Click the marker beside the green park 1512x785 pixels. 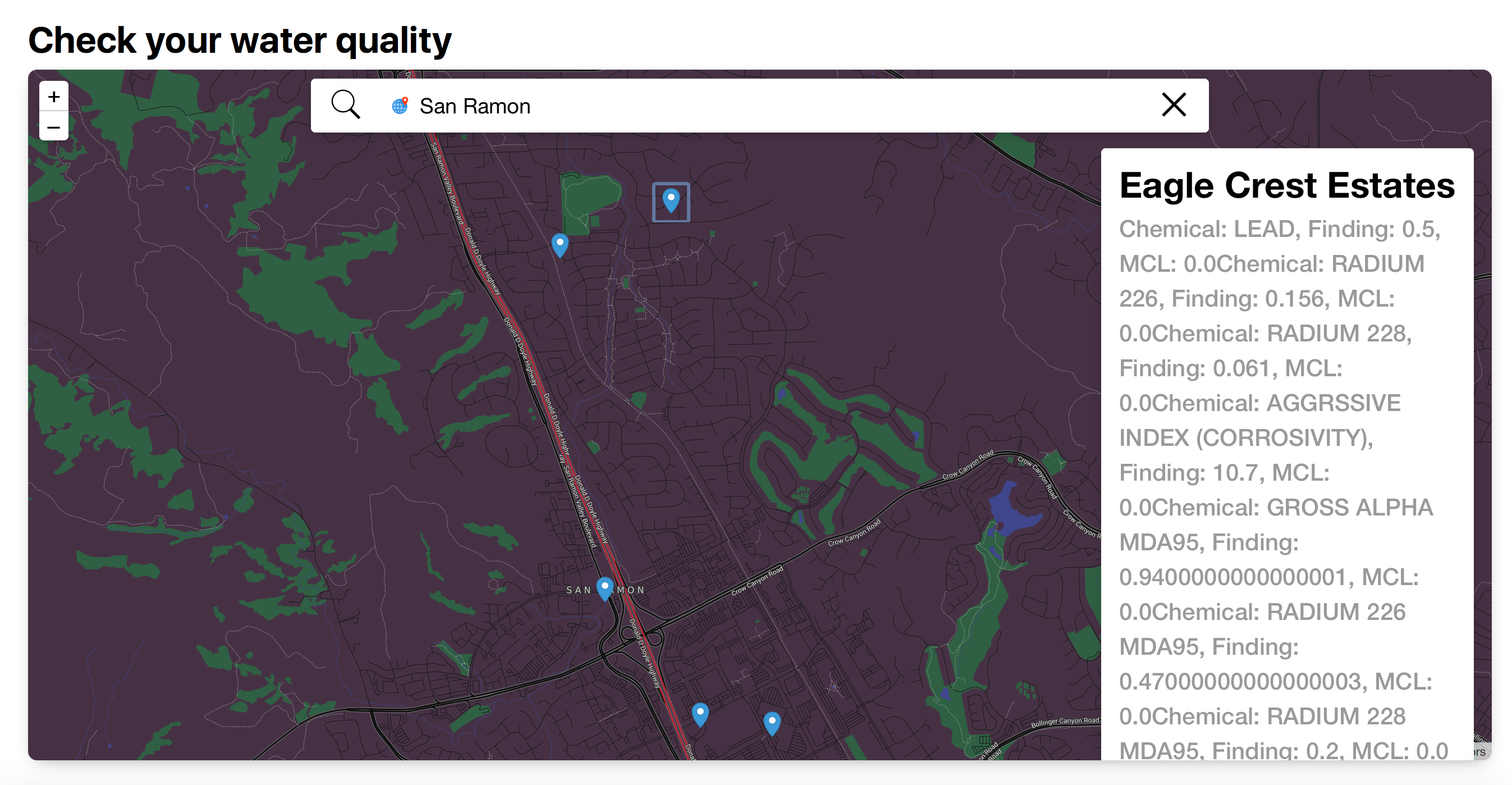point(560,244)
